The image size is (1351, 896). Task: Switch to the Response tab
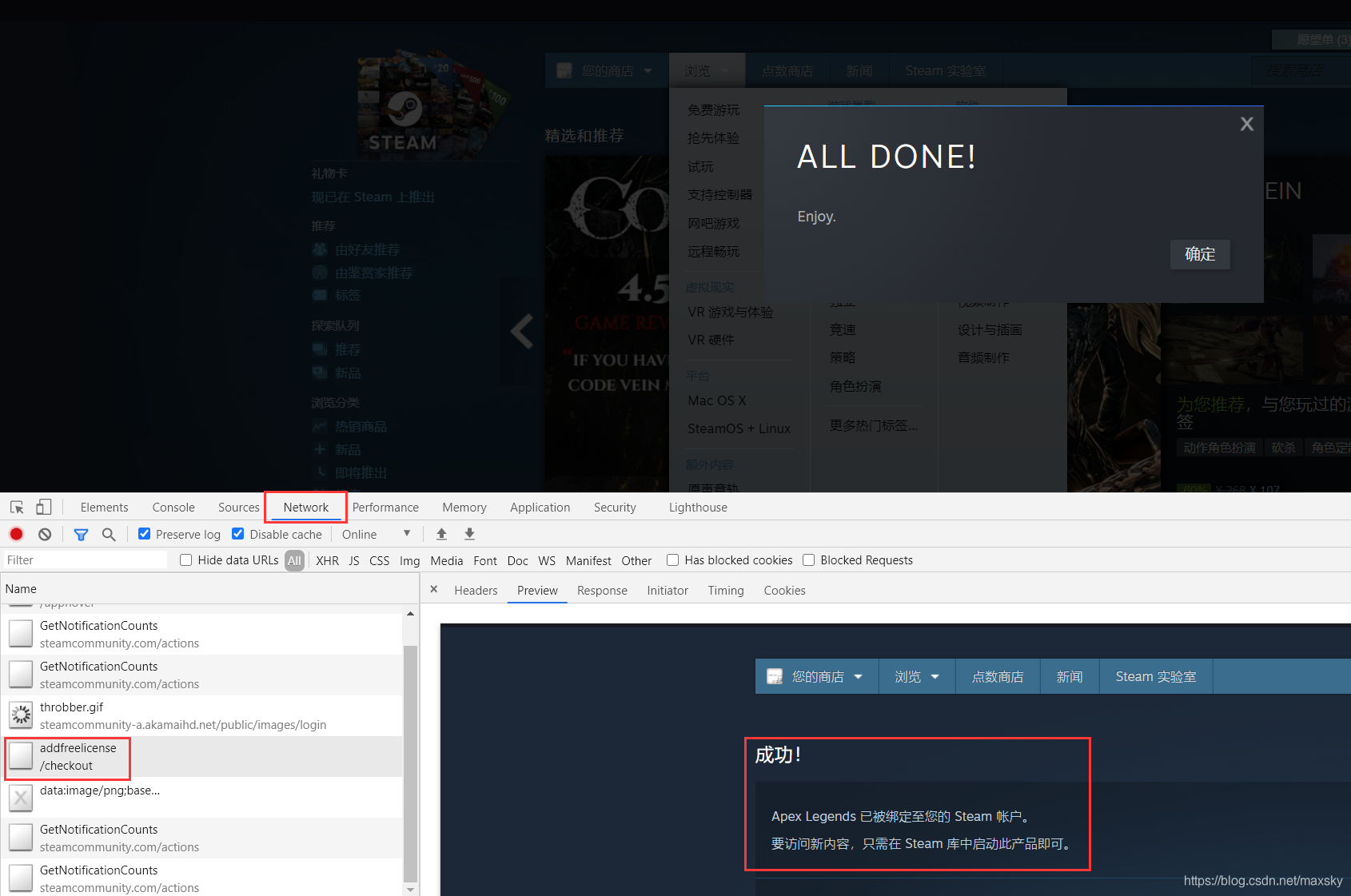click(602, 591)
